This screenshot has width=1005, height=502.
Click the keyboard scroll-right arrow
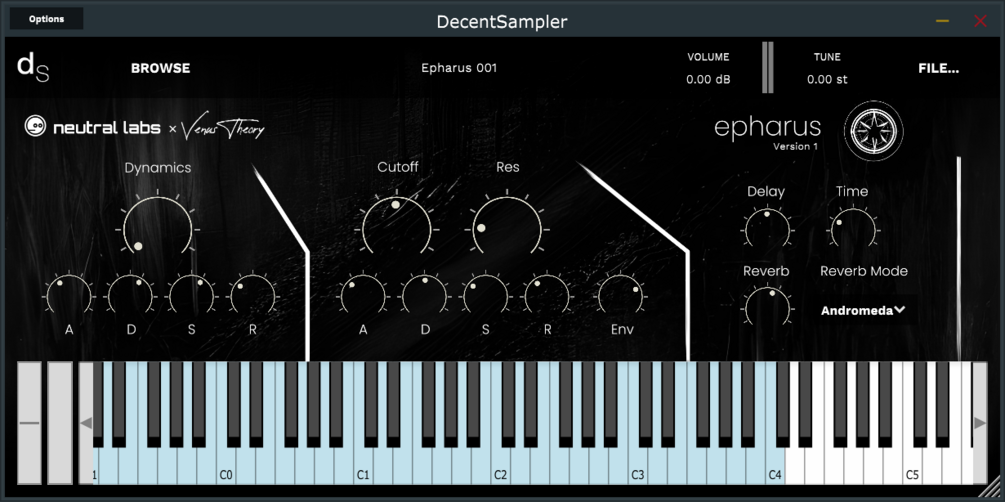980,423
